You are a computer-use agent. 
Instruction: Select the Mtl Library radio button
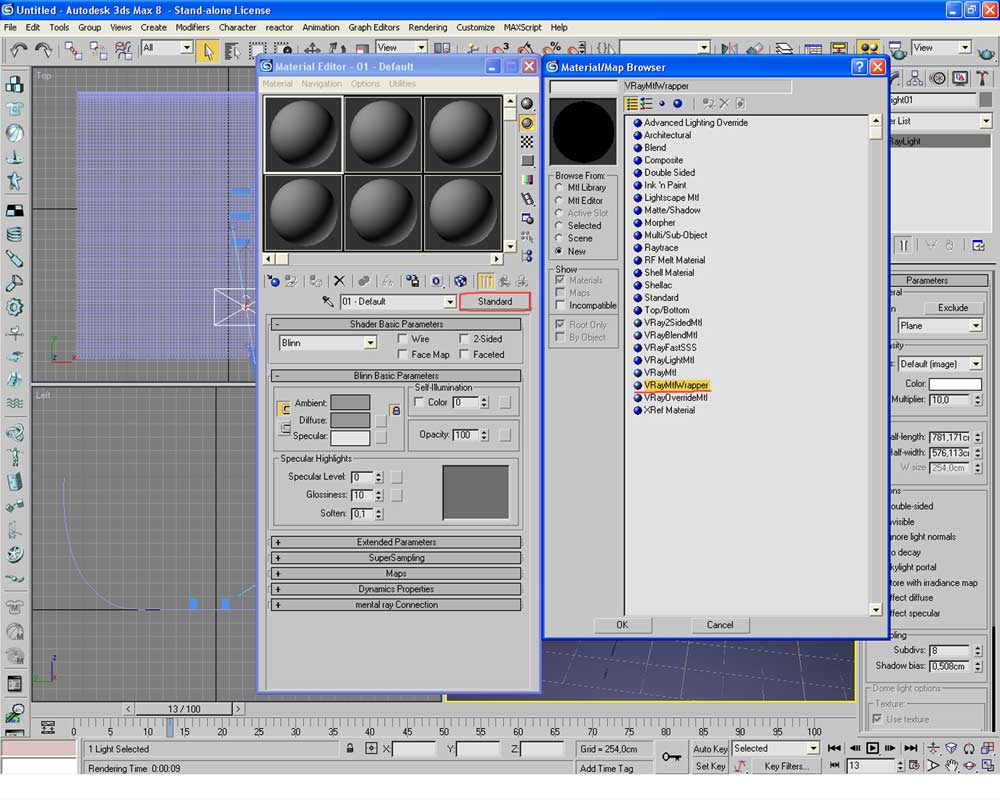(x=560, y=187)
